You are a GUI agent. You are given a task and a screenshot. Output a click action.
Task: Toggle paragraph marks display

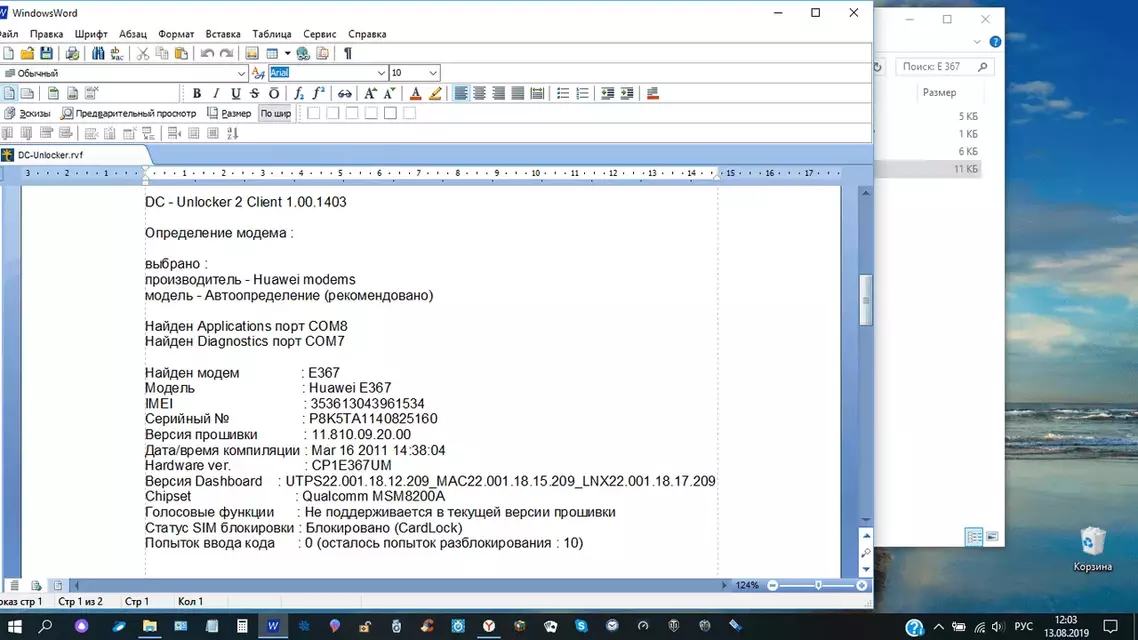[348, 53]
